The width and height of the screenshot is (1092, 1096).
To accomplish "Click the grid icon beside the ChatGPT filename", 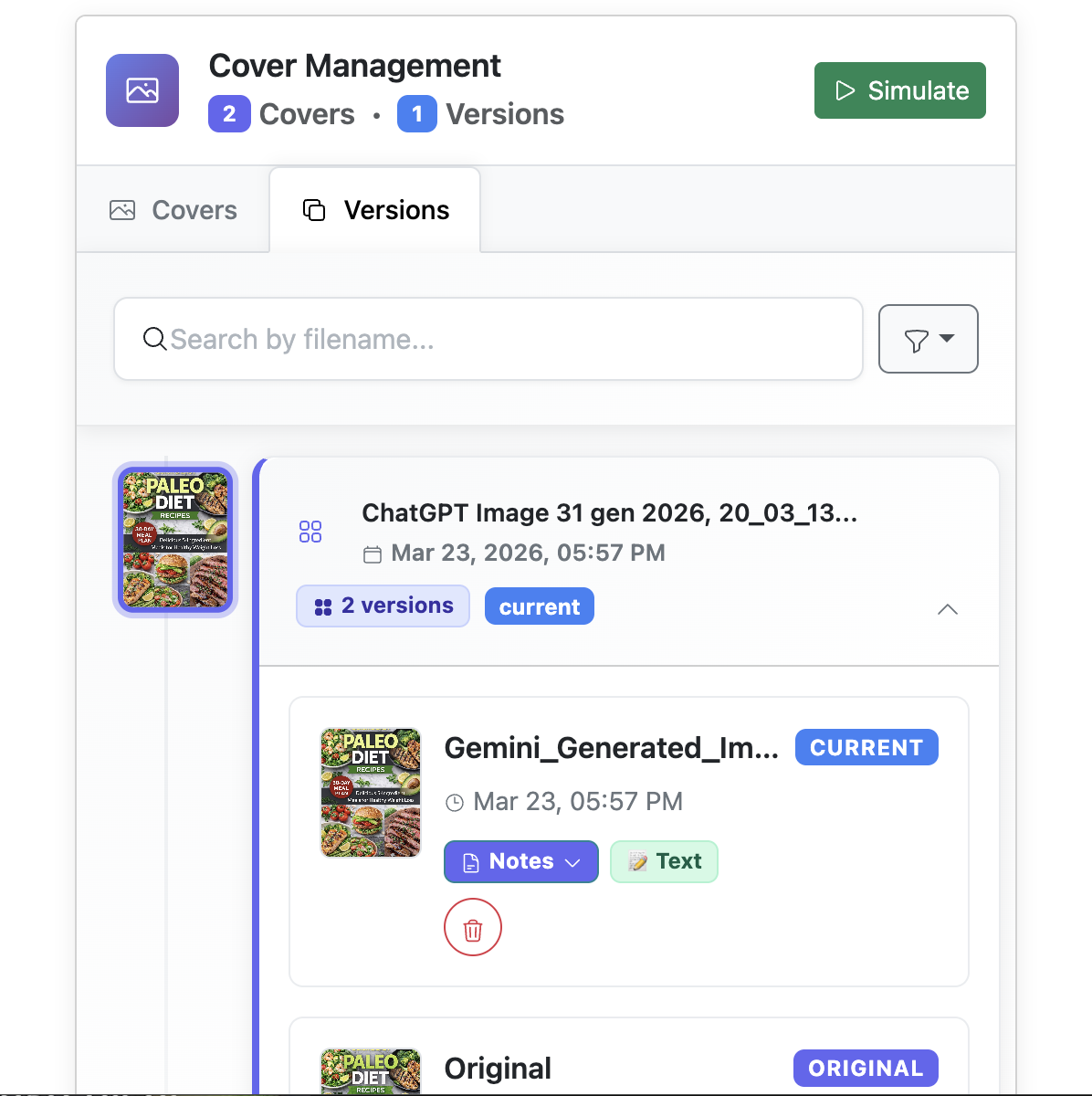I will coord(310,531).
